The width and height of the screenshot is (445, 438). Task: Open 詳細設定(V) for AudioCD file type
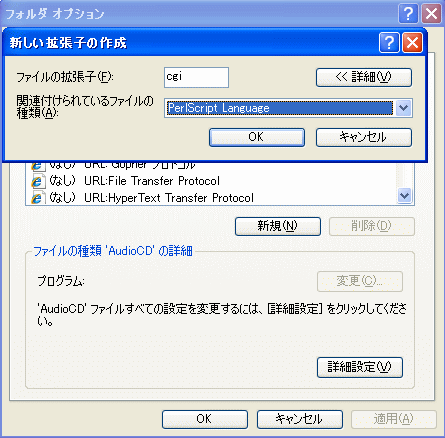coord(360,367)
